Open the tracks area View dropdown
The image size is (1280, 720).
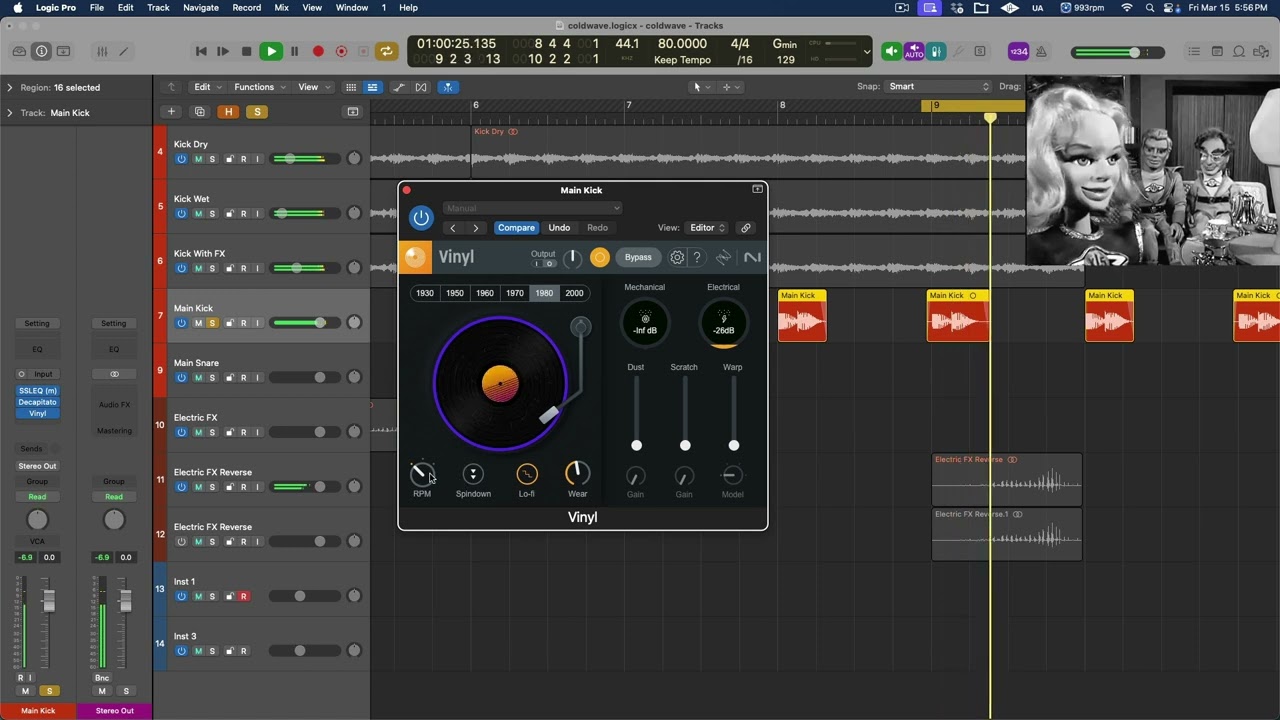point(314,87)
